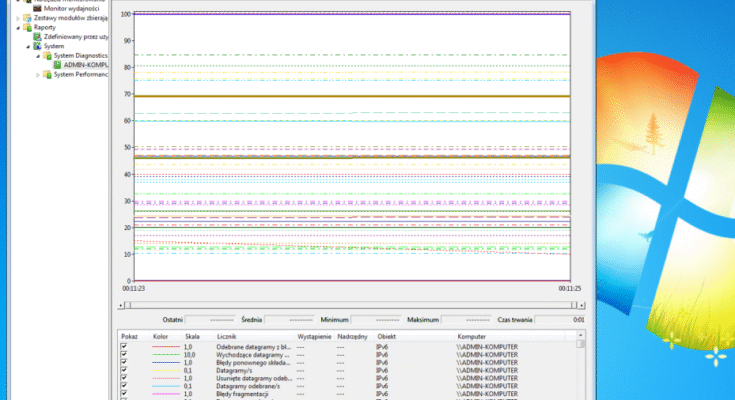Click the Zdefiniowany przez użytkownika icon

pos(36,36)
